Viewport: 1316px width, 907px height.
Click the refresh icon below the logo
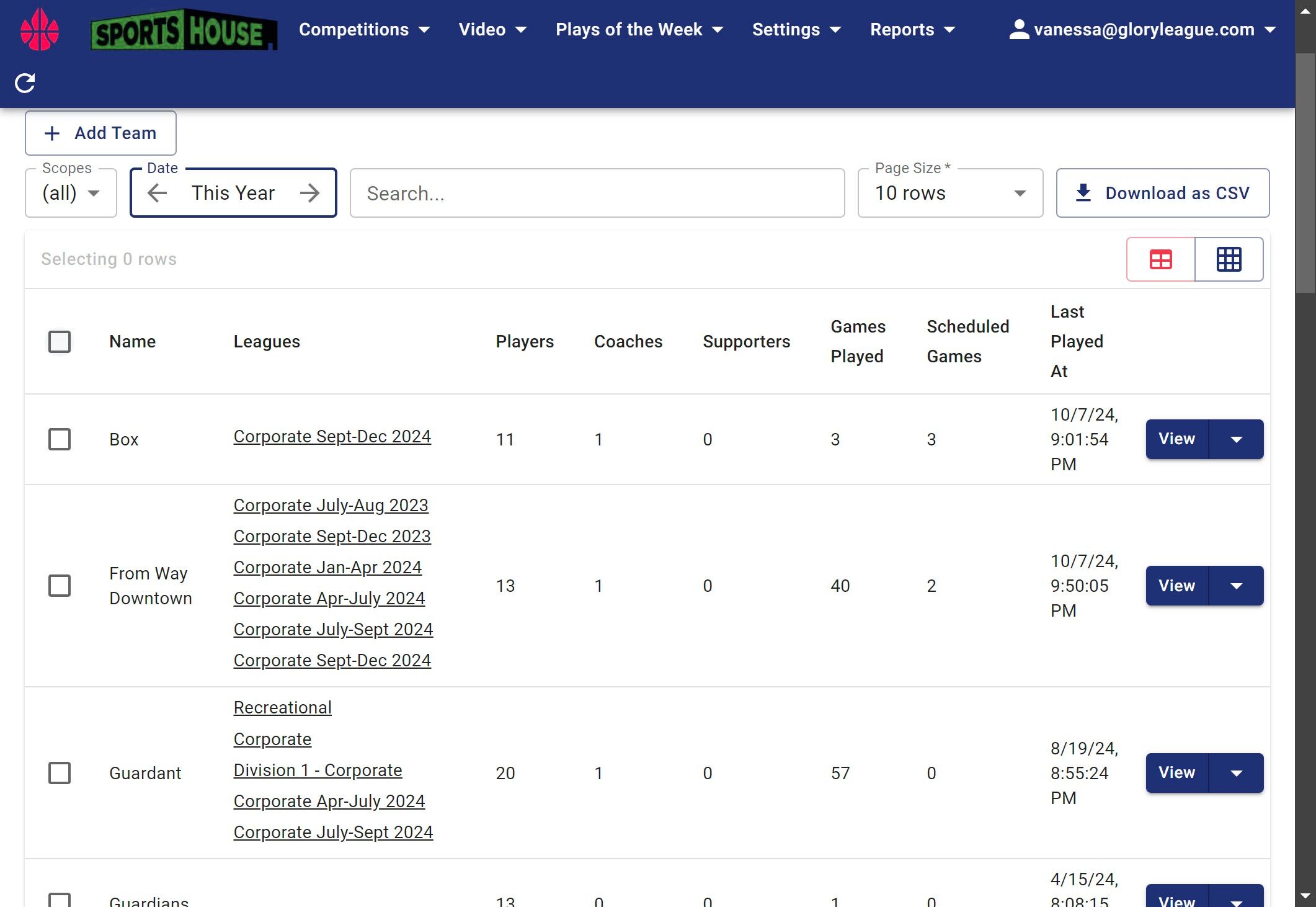click(x=25, y=83)
